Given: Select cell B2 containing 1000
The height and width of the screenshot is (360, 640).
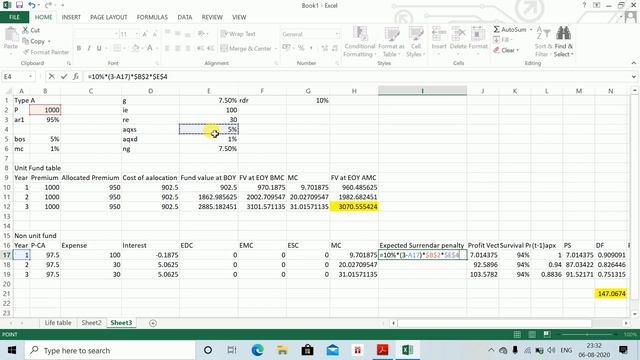Looking at the screenshot, I should [45, 110].
